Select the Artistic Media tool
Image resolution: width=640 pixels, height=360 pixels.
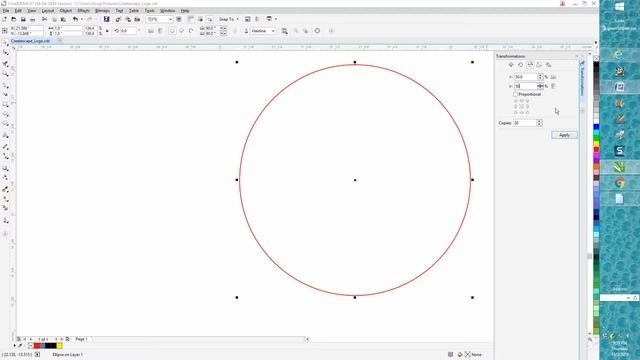pyautogui.click(x=5, y=94)
